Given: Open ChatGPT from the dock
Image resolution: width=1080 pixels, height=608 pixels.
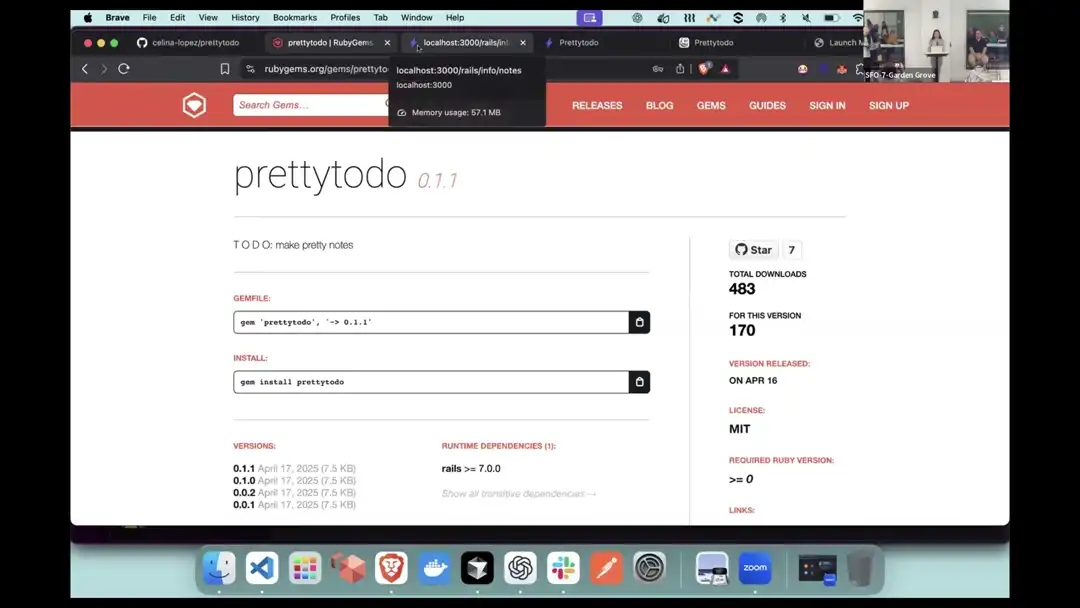Looking at the screenshot, I should [520, 568].
